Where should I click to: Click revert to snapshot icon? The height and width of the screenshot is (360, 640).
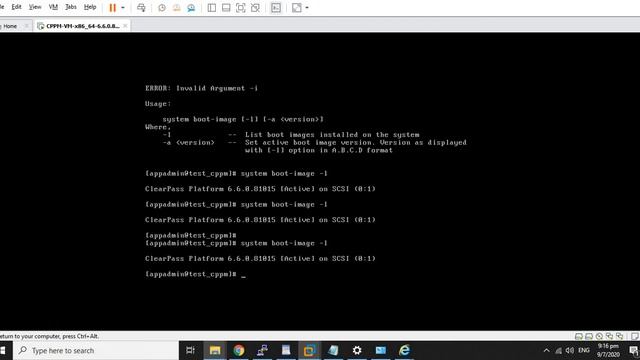[176, 8]
